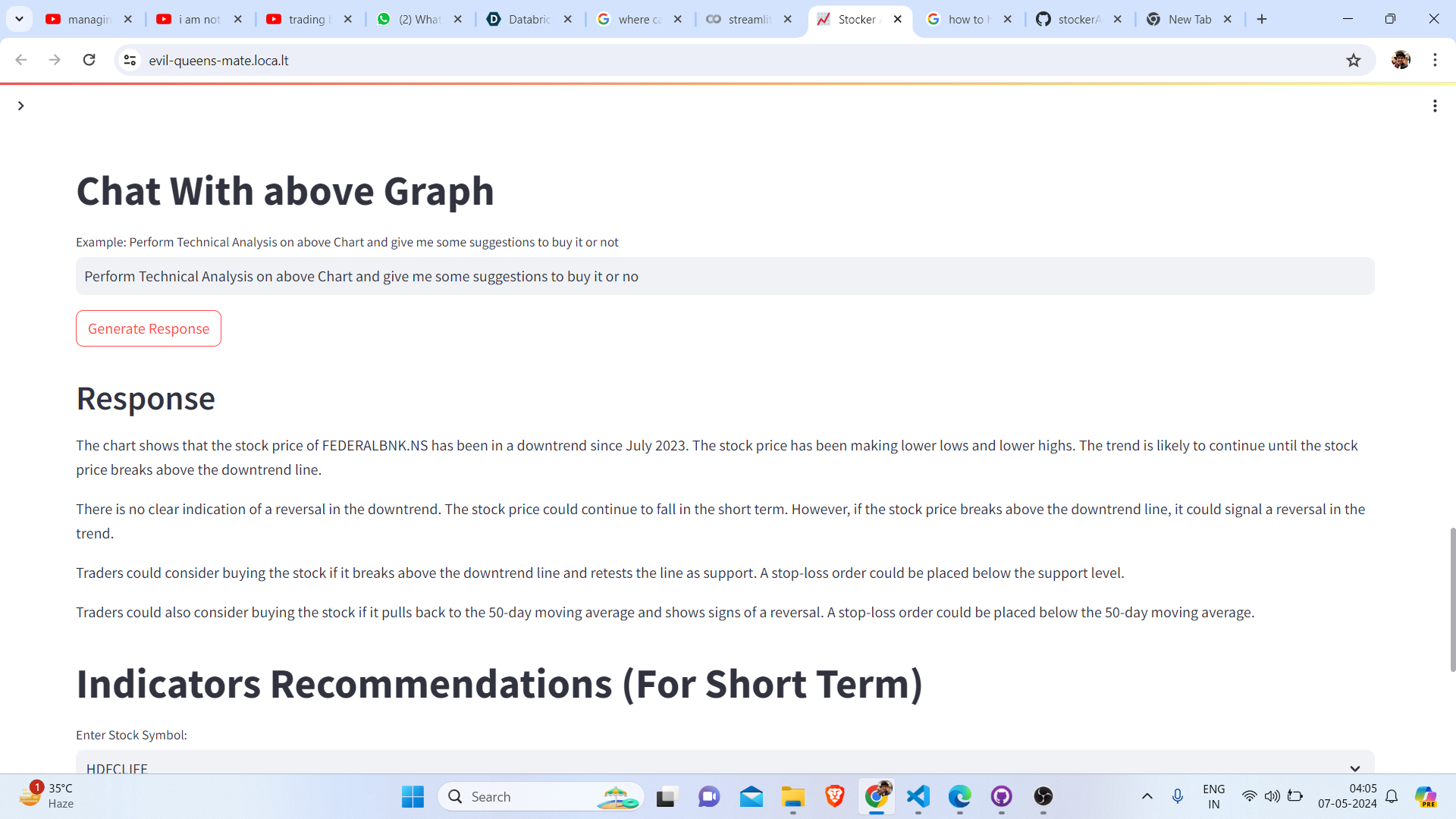1456x819 pixels.
Task: Open the Streamlit app three-dot menu
Action: click(x=1434, y=106)
